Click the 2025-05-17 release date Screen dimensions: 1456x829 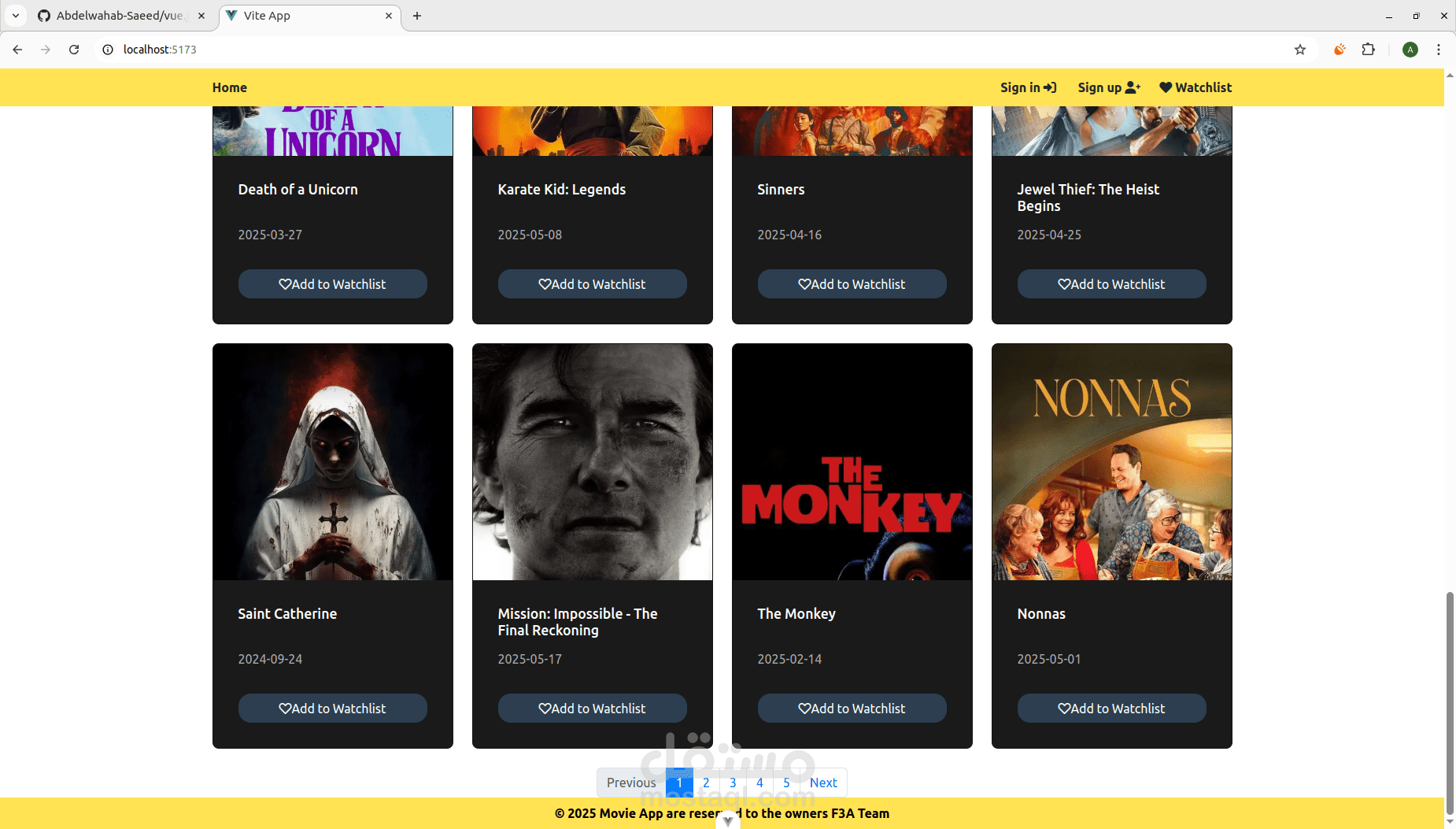[530, 659]
